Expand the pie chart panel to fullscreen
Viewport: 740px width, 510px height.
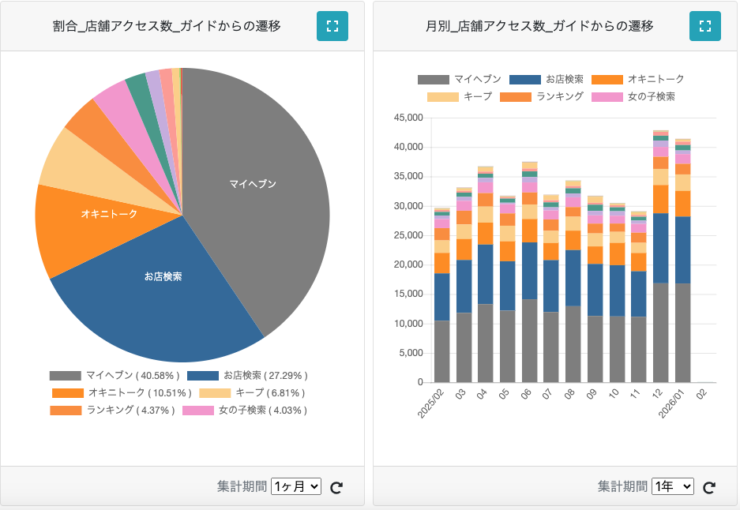click(x=331, y=26)
